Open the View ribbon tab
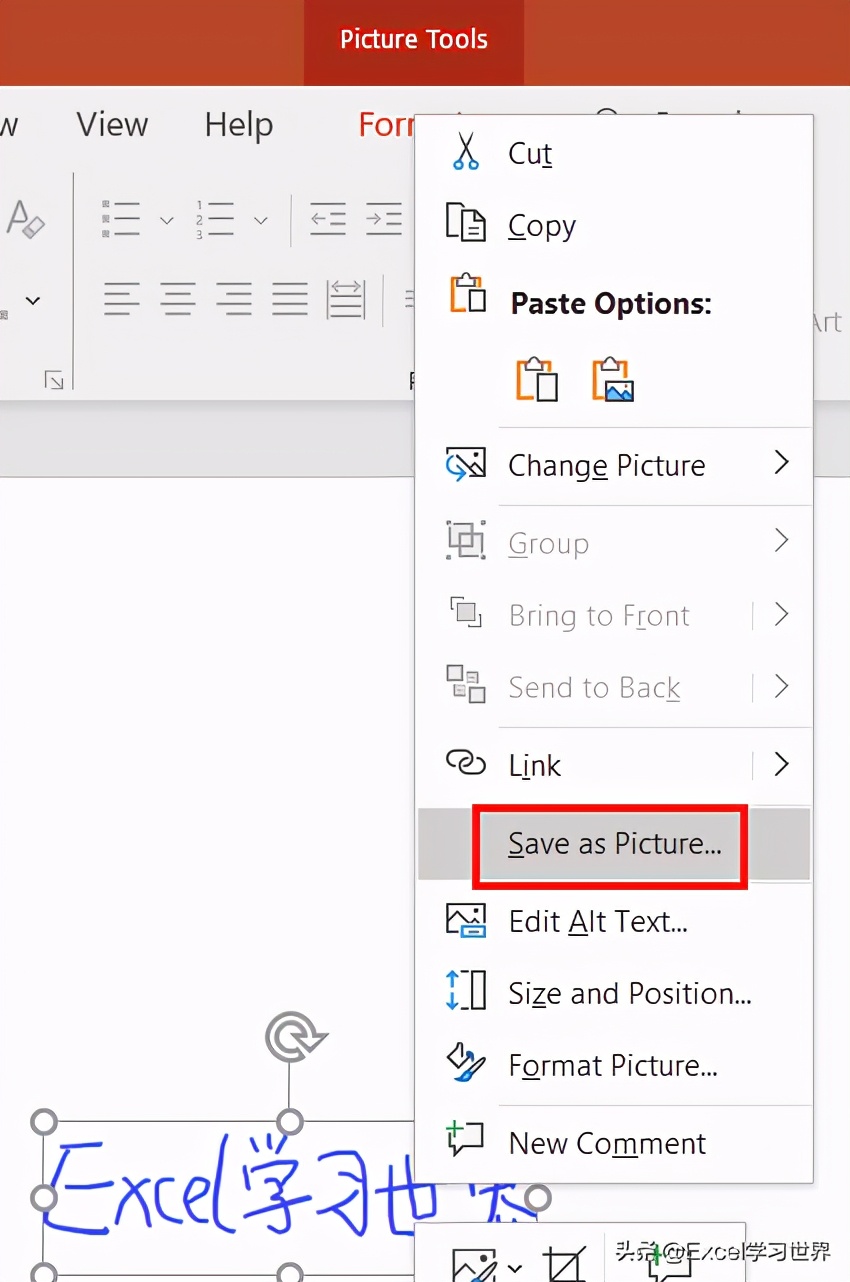Screen dimensions: 850x1282 click(x=112, y=125)
